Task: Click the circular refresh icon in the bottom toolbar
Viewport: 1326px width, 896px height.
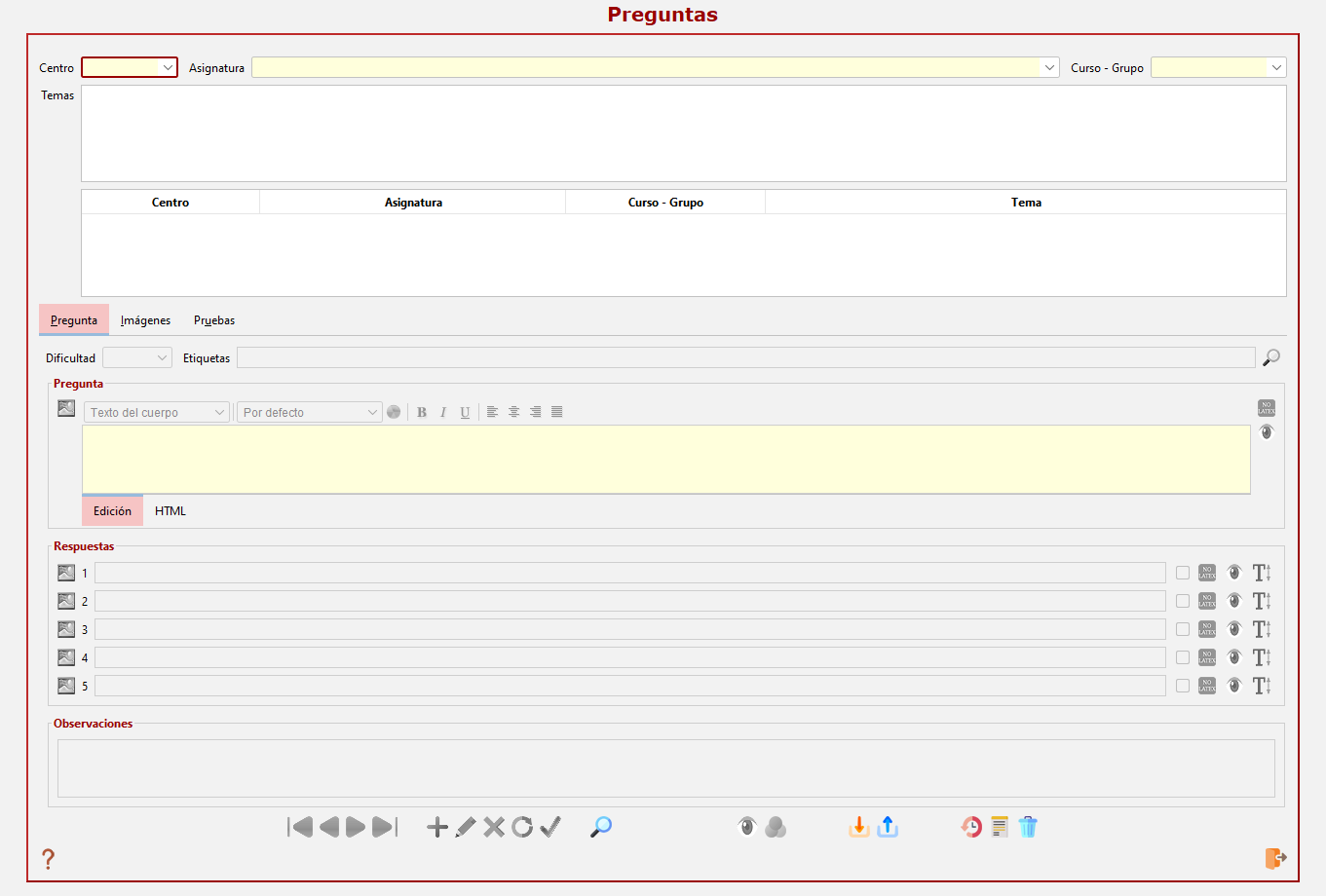Action: pos(522,827)
